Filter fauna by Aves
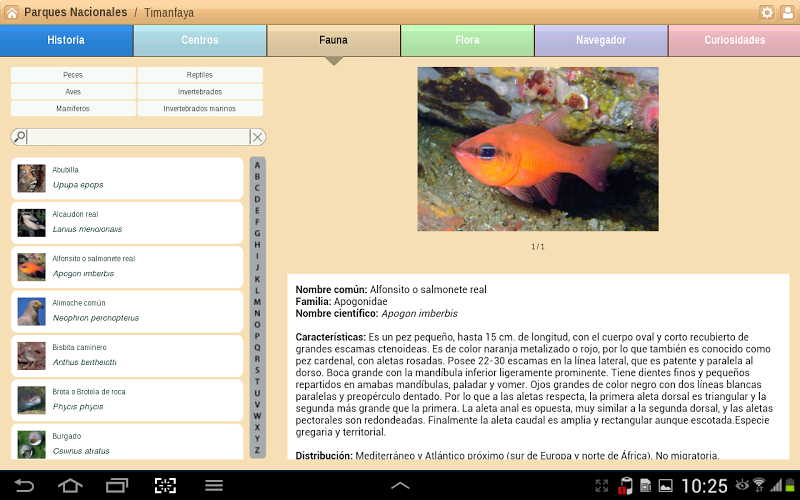 pyautogui.click(x=73, y=92)
